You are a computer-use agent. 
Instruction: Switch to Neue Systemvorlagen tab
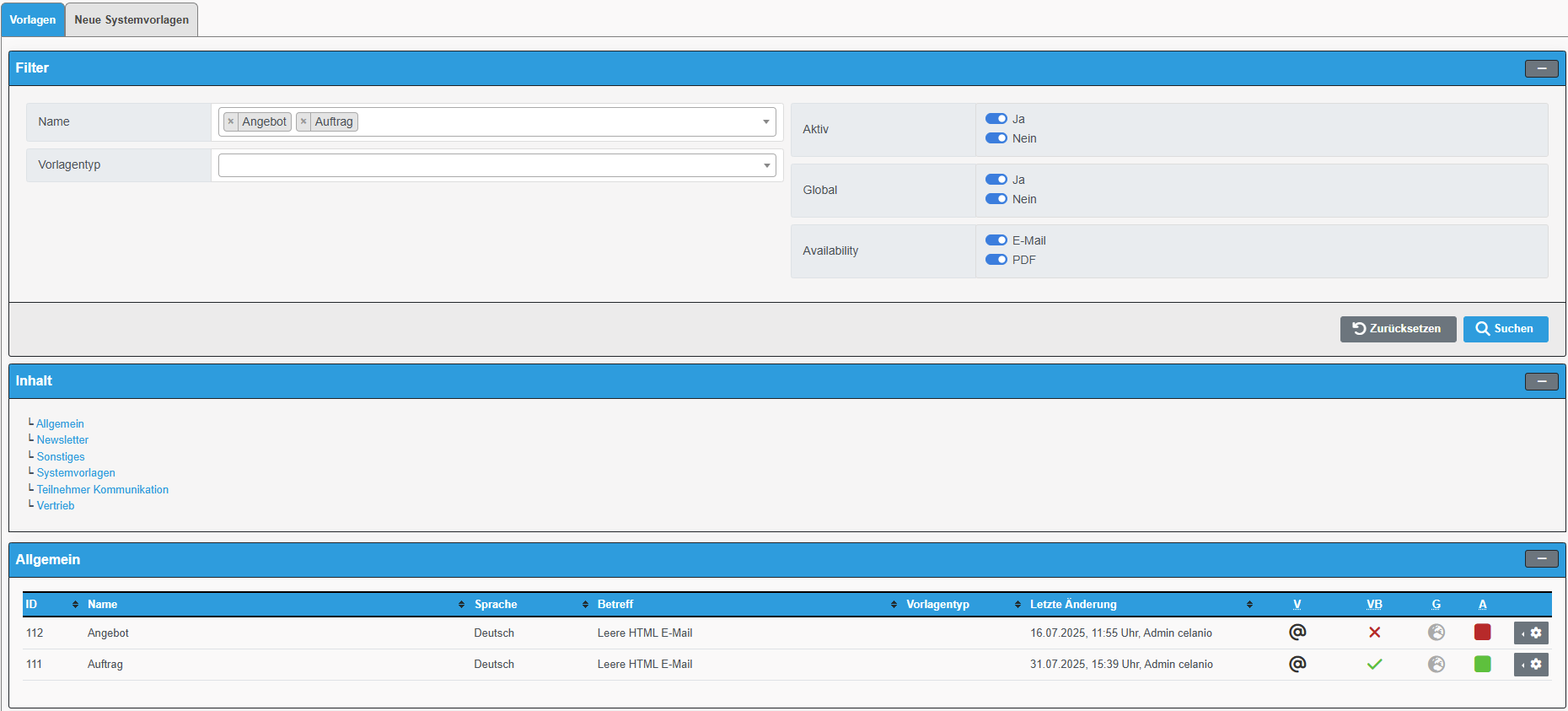132,19
